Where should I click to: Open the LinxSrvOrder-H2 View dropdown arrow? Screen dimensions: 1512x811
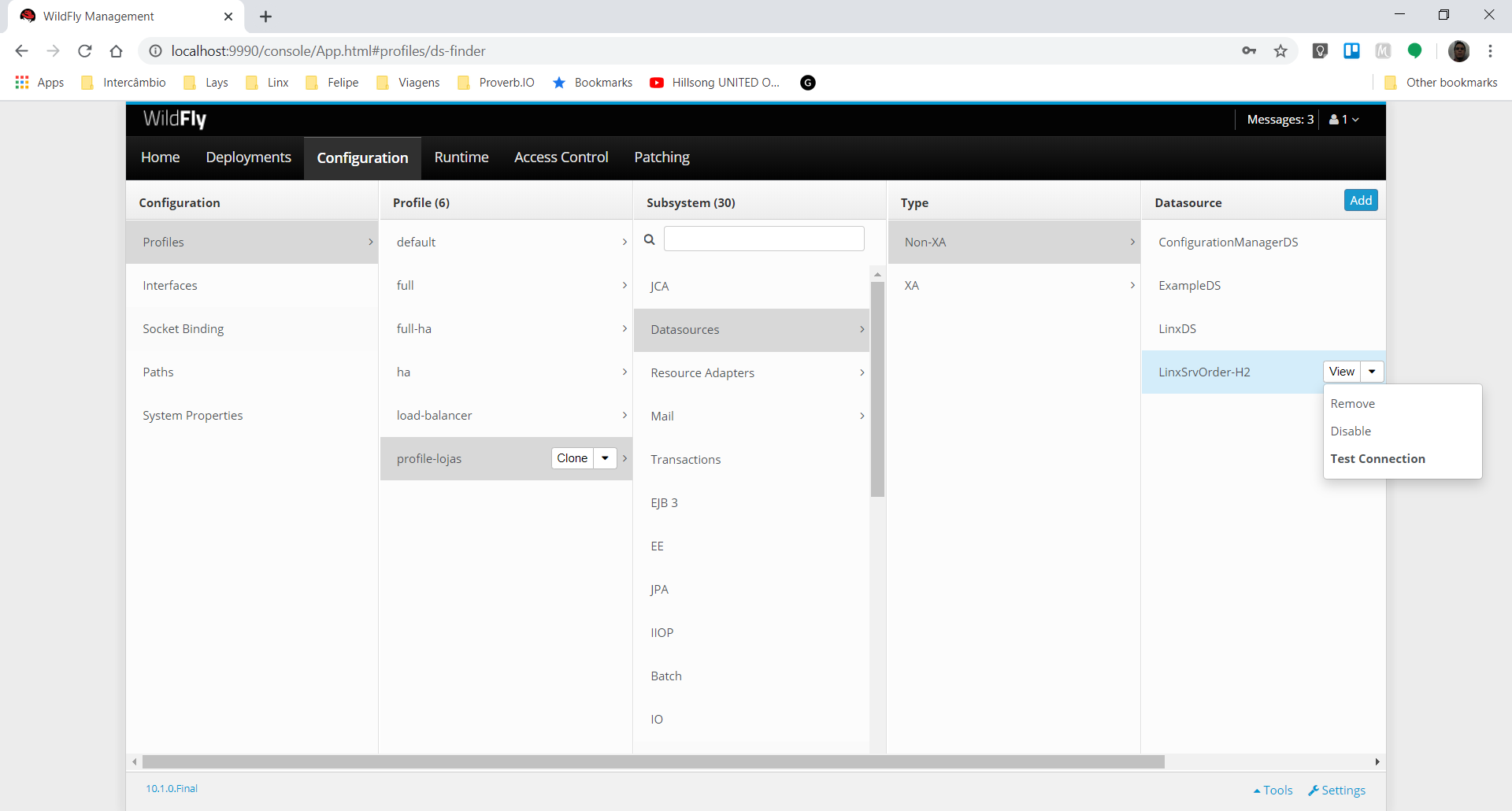(x=1372, y=372)
